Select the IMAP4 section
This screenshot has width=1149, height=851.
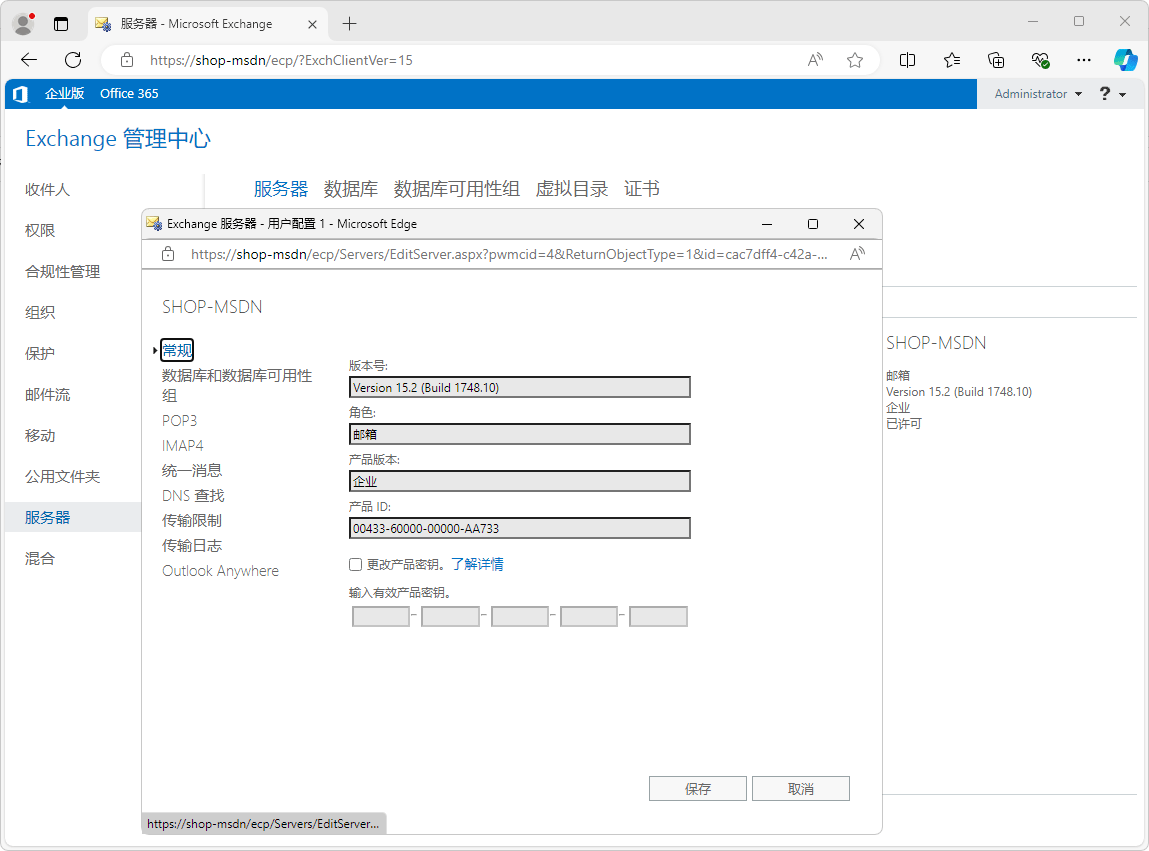click(182, 446)
